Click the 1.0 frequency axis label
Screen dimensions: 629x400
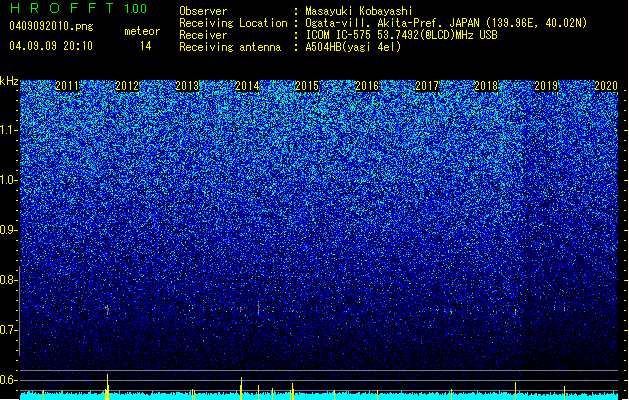tap(9, 180)
